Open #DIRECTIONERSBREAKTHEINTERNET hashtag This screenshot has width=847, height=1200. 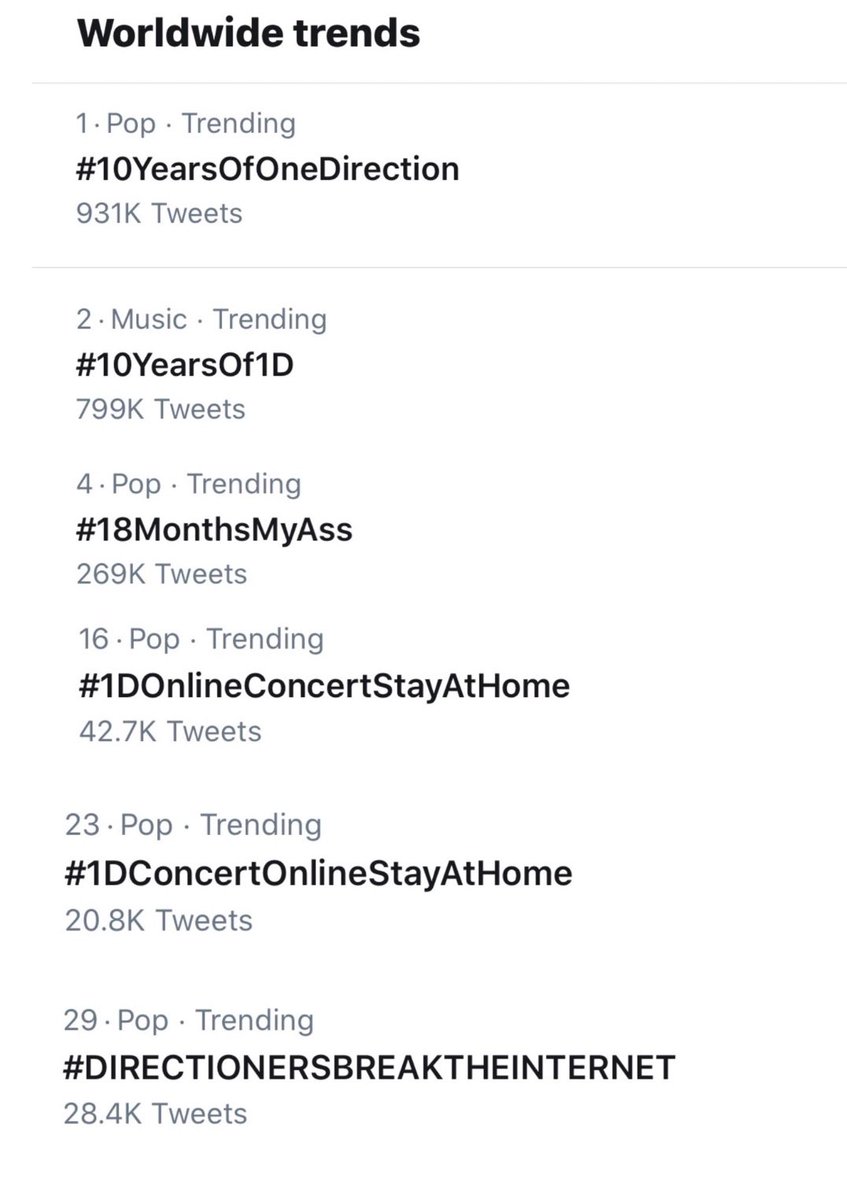[369, 1067]
